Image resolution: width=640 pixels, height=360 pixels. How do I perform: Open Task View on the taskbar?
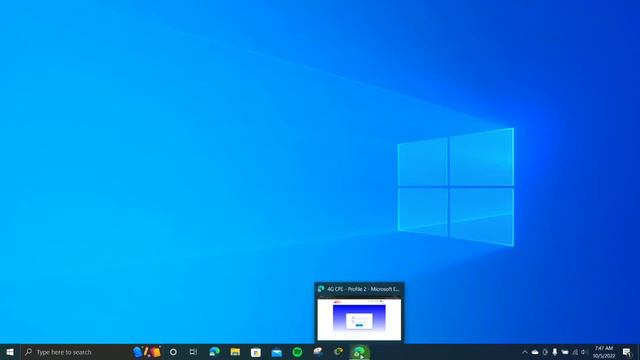pos(193,352)
